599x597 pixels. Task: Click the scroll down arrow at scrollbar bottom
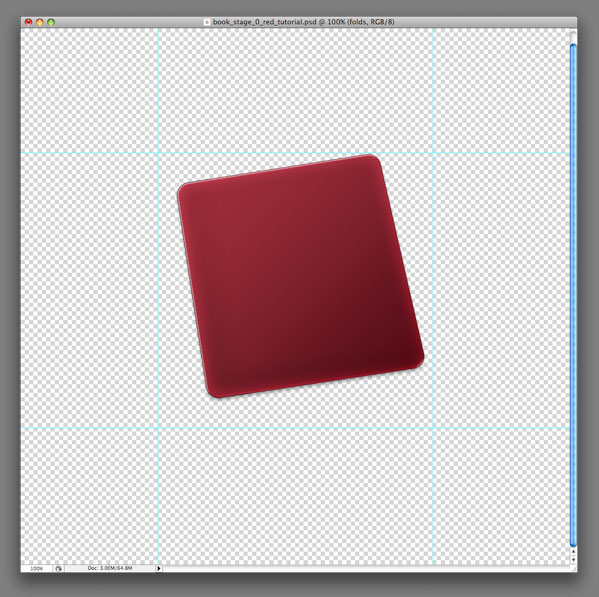(x=573, y=560)
